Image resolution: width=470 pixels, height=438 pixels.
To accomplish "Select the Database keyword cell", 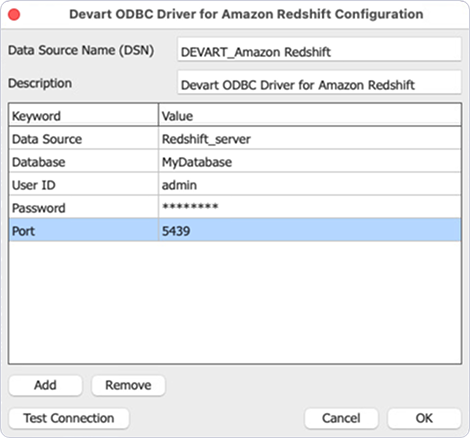I will tap(83, 161).
